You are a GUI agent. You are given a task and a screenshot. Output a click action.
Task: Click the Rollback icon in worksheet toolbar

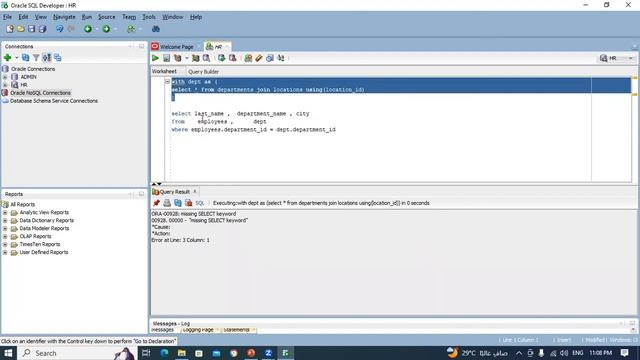tap(233, 58)
